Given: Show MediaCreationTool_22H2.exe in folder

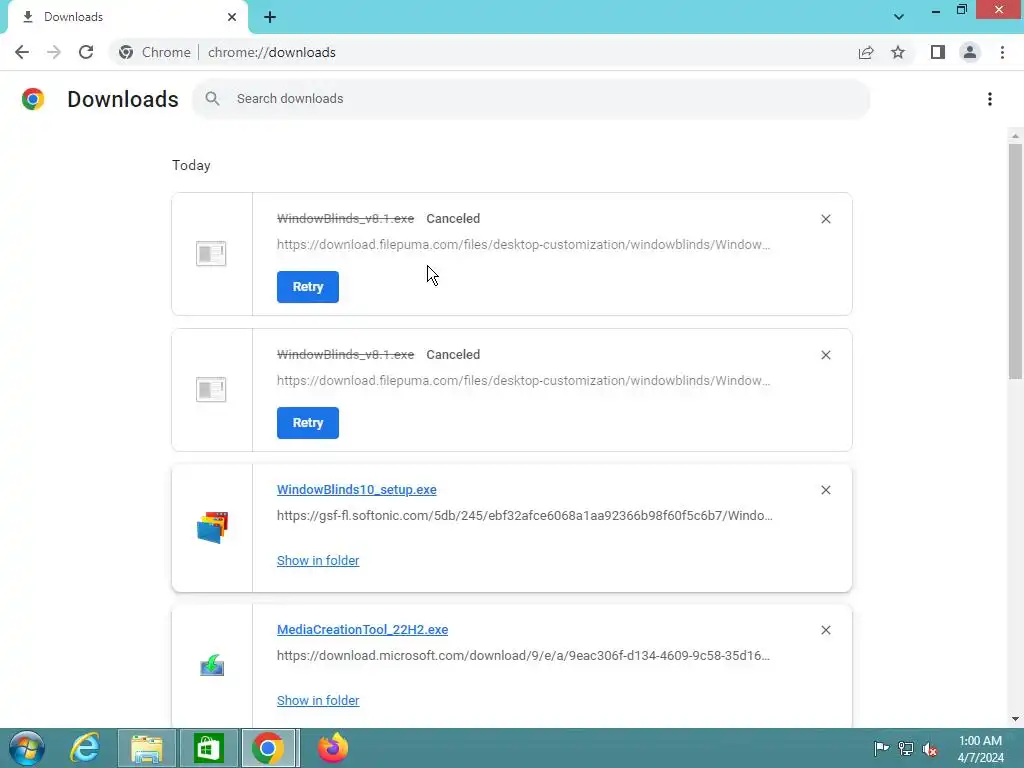Looking at the screenshot, I should pos(318,700).
